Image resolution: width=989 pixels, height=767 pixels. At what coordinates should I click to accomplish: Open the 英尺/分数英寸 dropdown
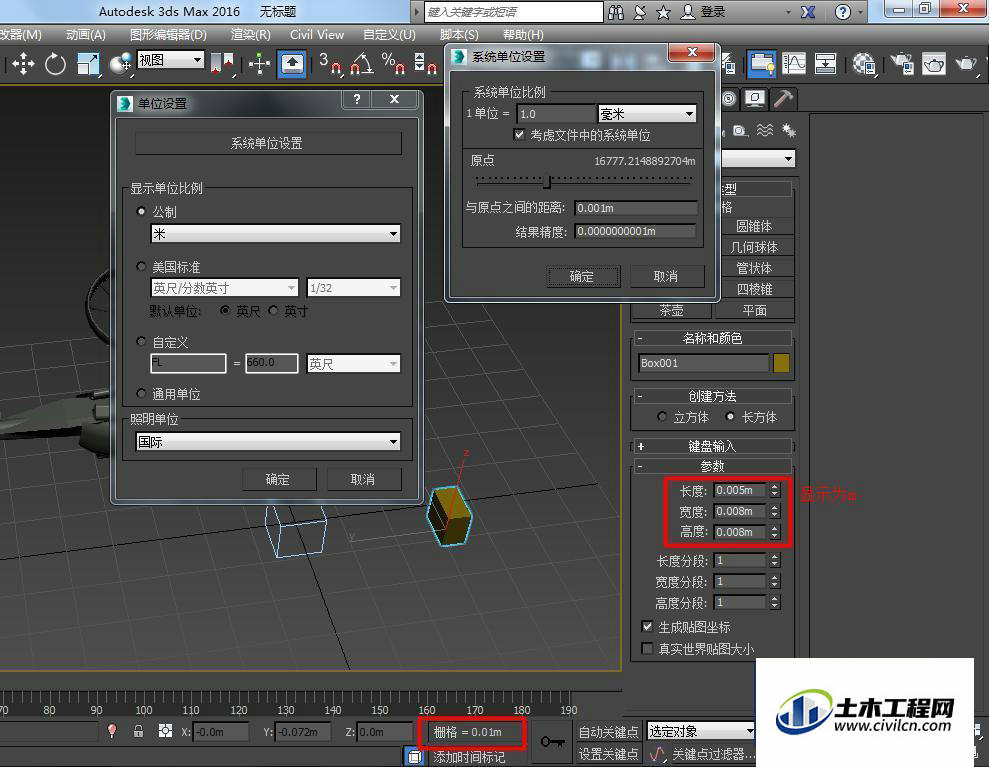(x=224, y=288)
